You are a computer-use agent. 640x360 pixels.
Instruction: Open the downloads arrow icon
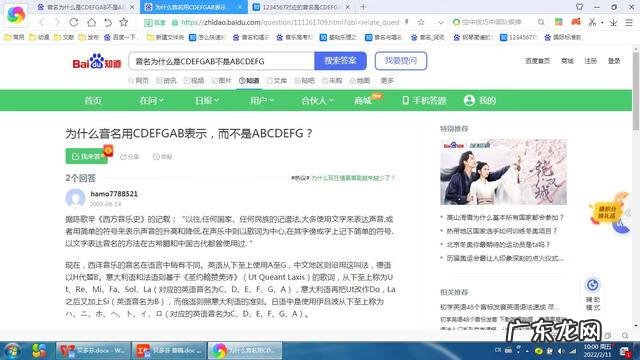tap(613, 22)
